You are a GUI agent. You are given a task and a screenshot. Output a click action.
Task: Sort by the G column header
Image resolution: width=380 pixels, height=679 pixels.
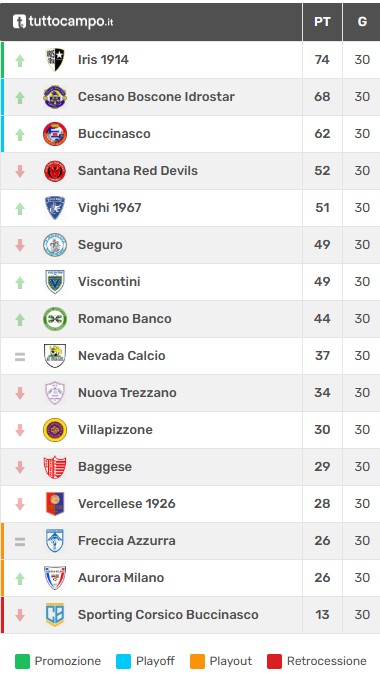click(x=362, y=22)
